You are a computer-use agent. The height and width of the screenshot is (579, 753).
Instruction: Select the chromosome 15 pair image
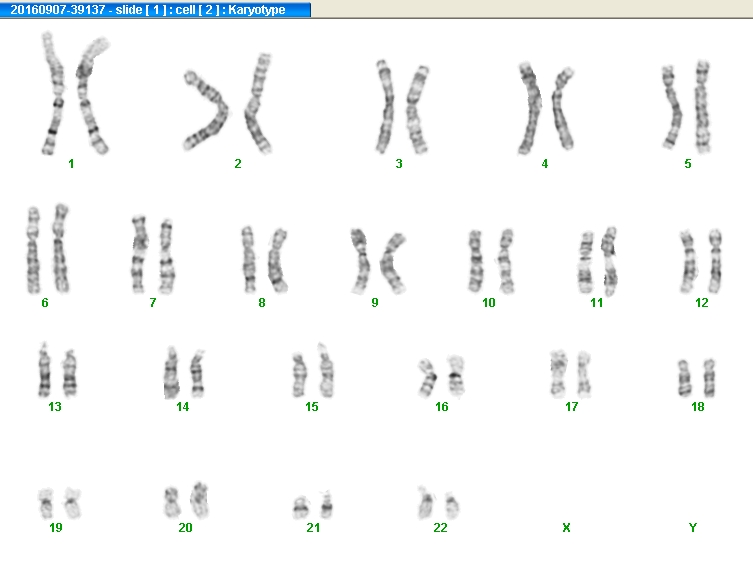pos(313,370)
